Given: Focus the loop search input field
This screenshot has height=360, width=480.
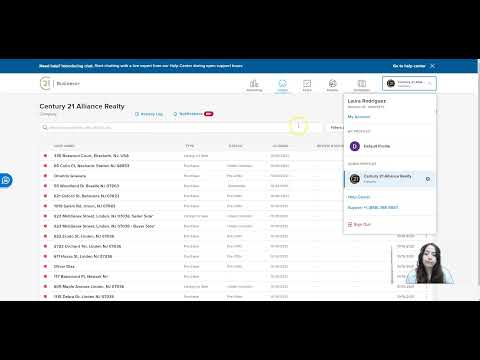Looking at the screenshot, I should (180, 128).
